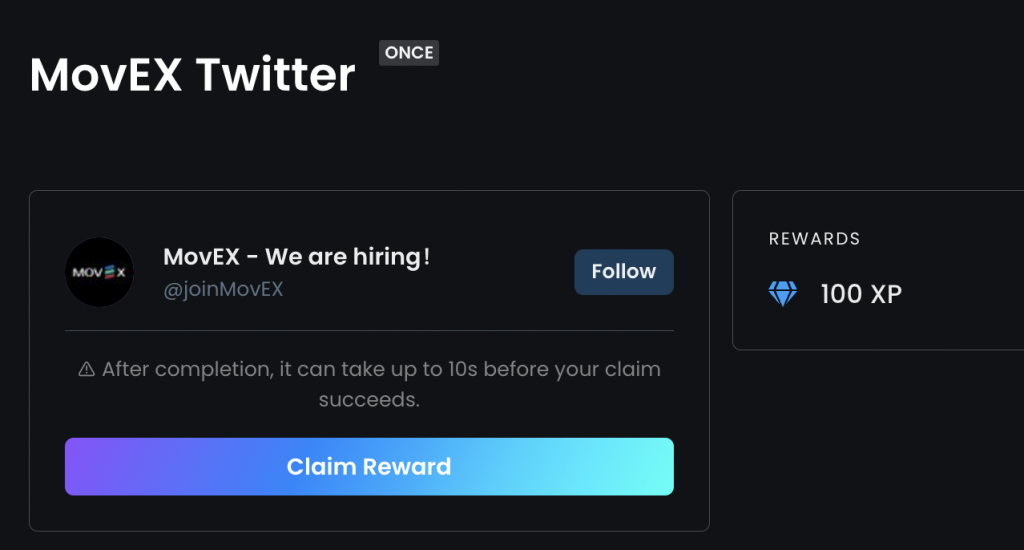Click the divider line below the account row

pyautogui.click(x=369, y=331)
